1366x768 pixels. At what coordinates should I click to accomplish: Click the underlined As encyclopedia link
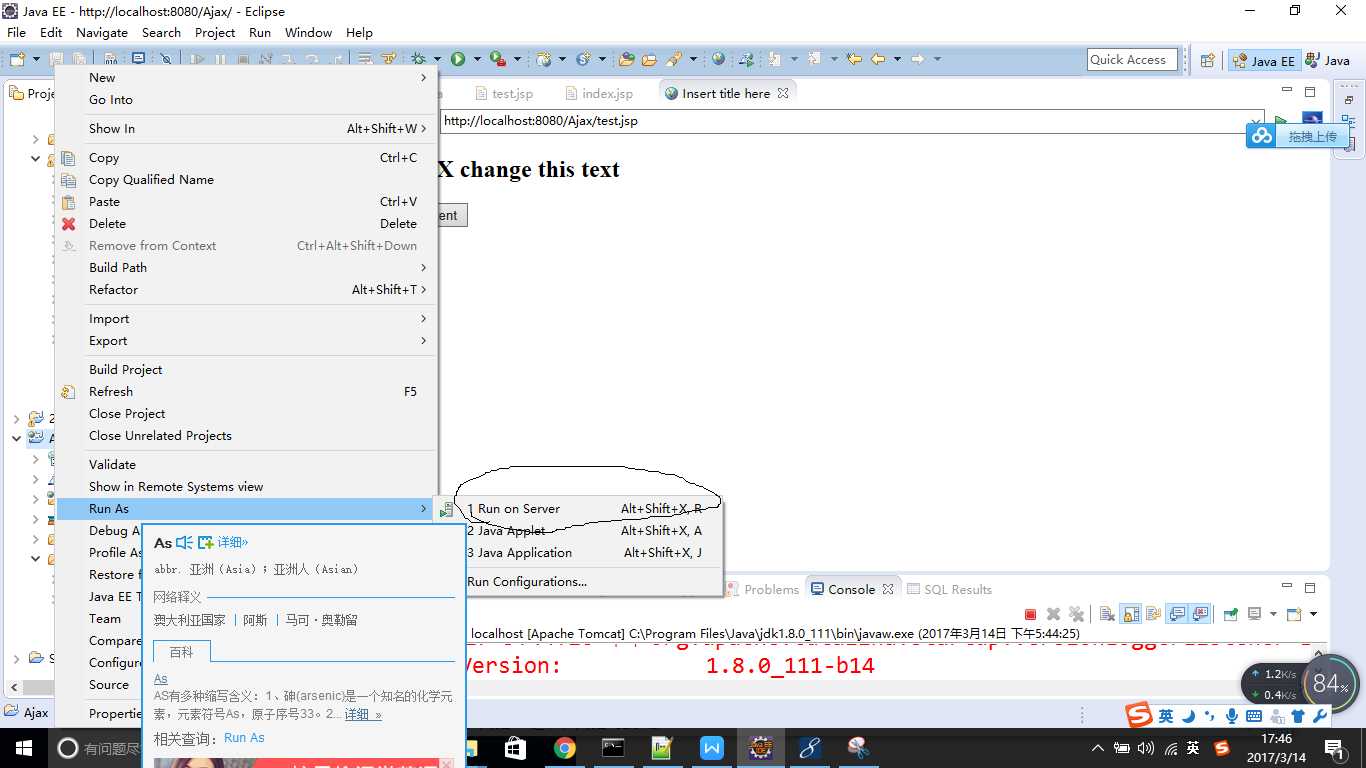(161, 679)
